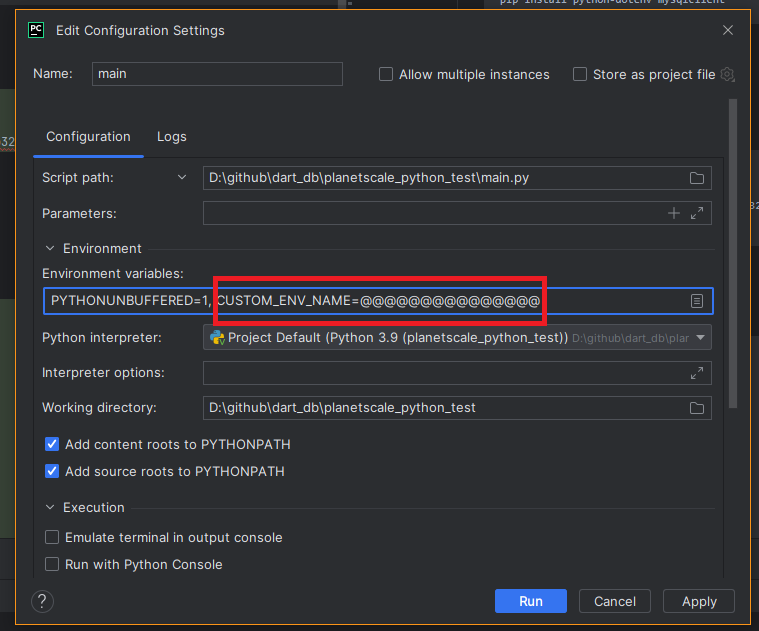Click the Name input field

coord(217,74)
